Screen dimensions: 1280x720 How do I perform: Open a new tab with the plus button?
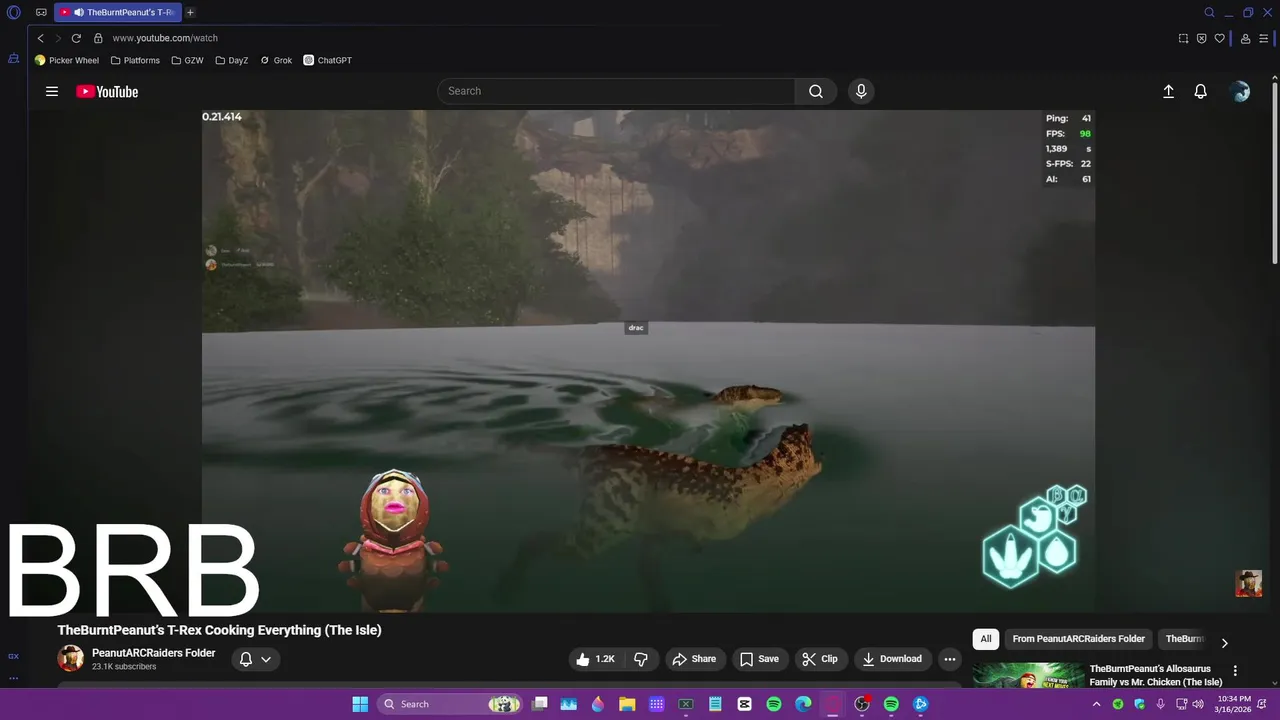[x=190, y=13]
